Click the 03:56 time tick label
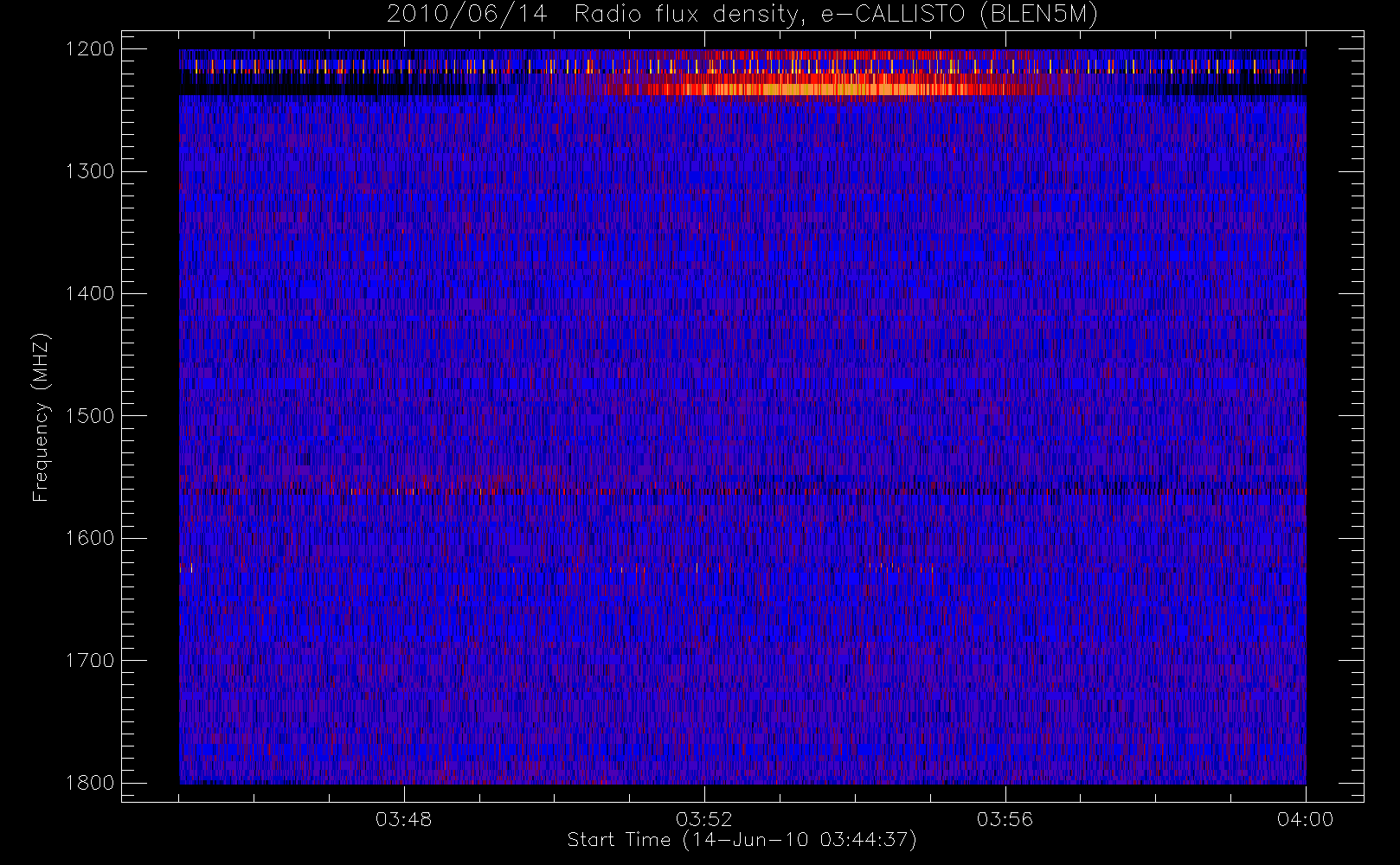Image resolution: width=1400 pixels, height=865 pixels. tap(1005, 819)
